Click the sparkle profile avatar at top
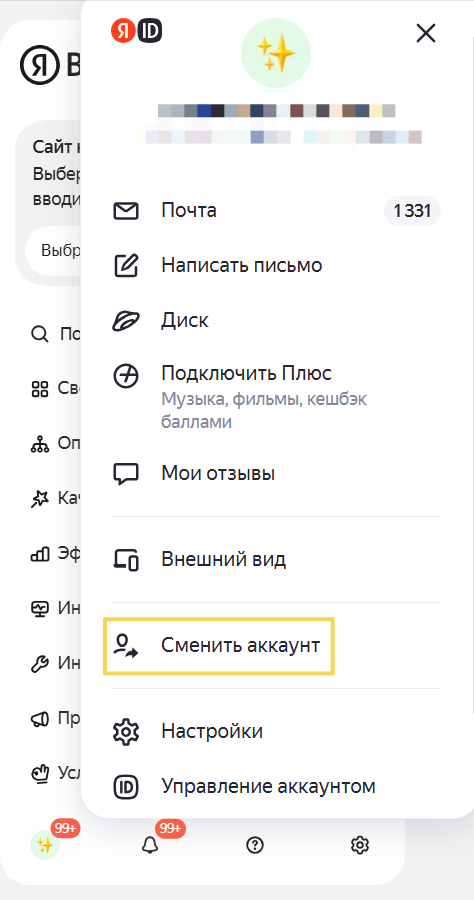 point(276,55)
